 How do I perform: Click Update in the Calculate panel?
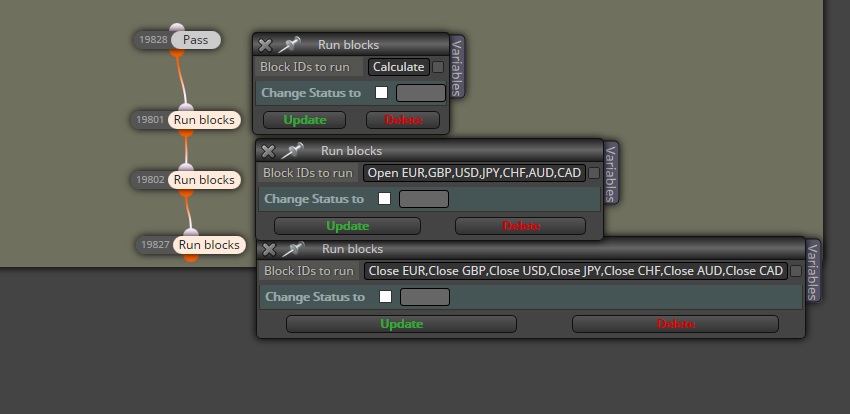[305, 120]
